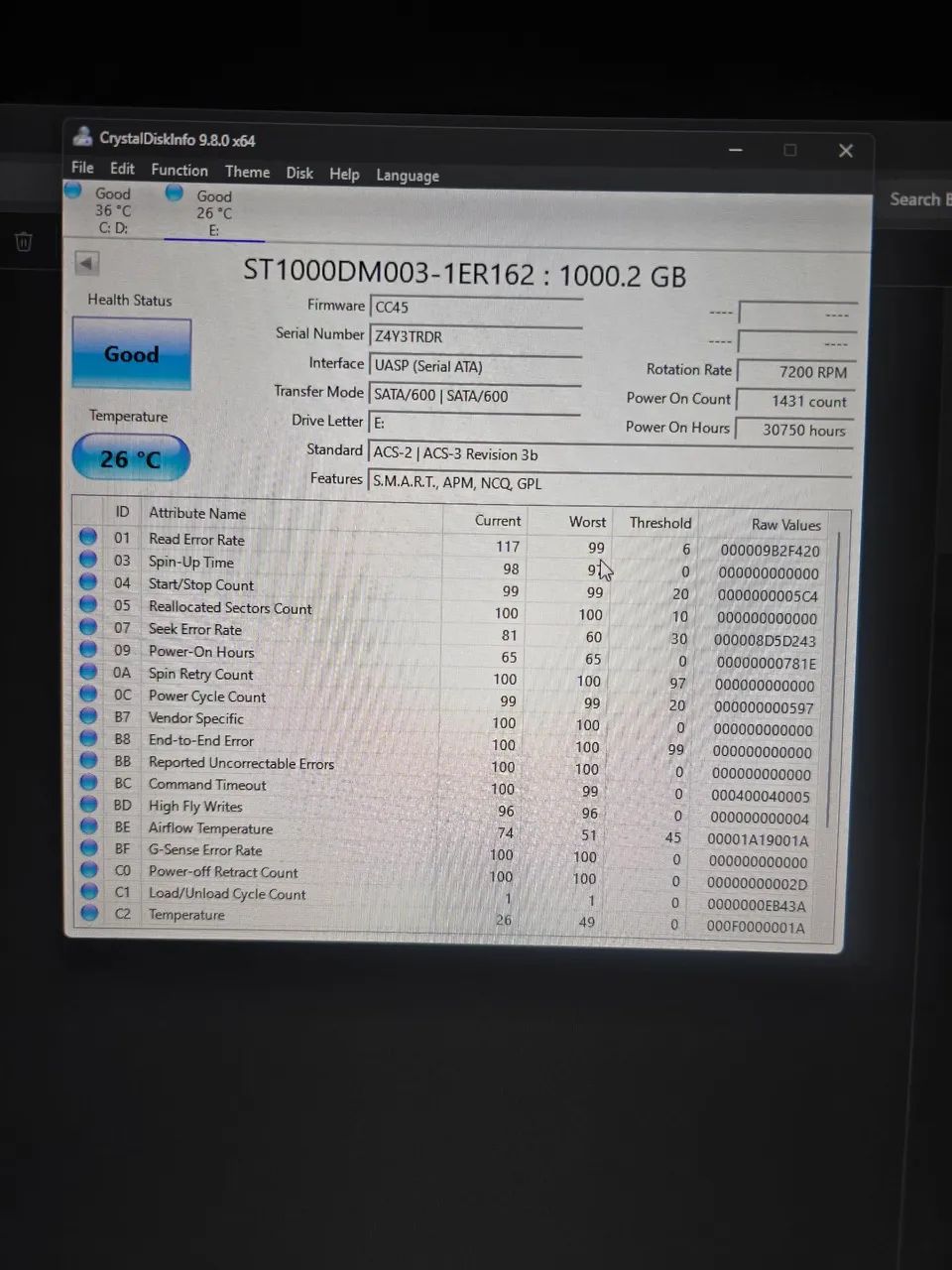Click the status icon above E: drive
This screenshot has width=952, height=1270.
175,192
